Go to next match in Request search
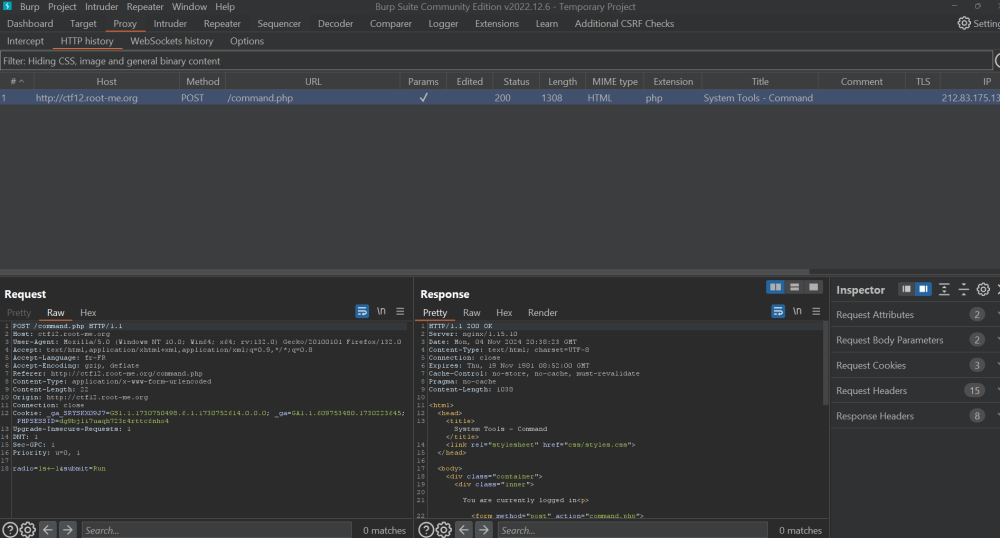The width and height of the screenshot is (1000, 538). pos(68,530)
